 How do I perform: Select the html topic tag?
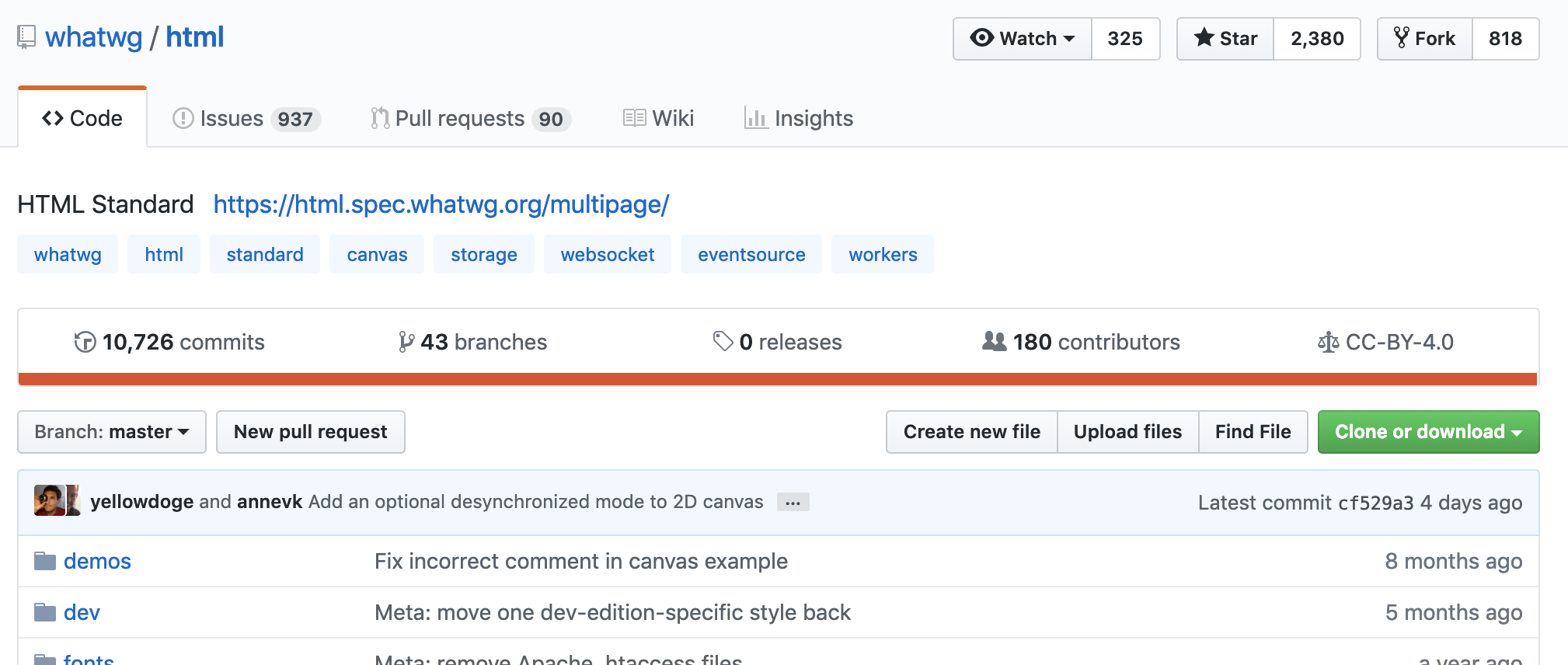164,255
